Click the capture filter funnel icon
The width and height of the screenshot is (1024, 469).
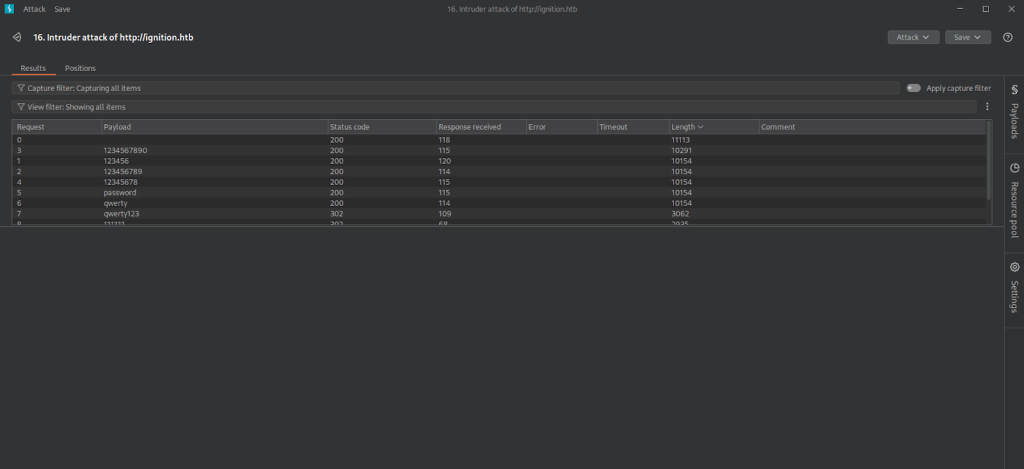[21, 88]
